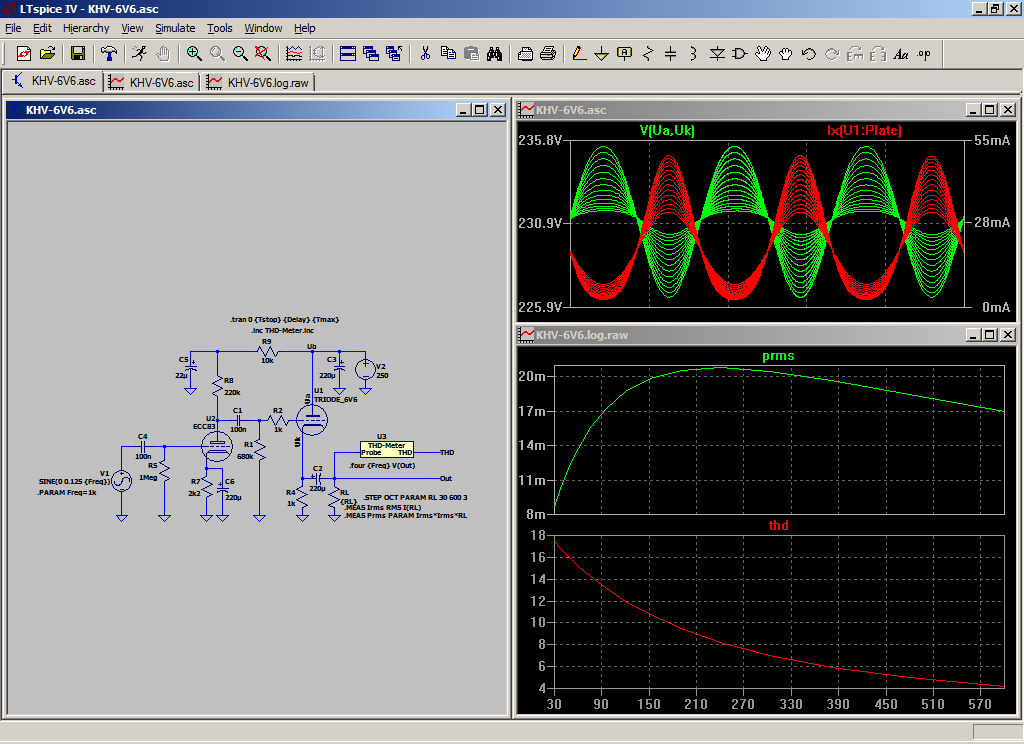The width and height of the screenshot is (1024, 744).
Task: Click the Zoom In magnifier icon
Action: (194, 54)
